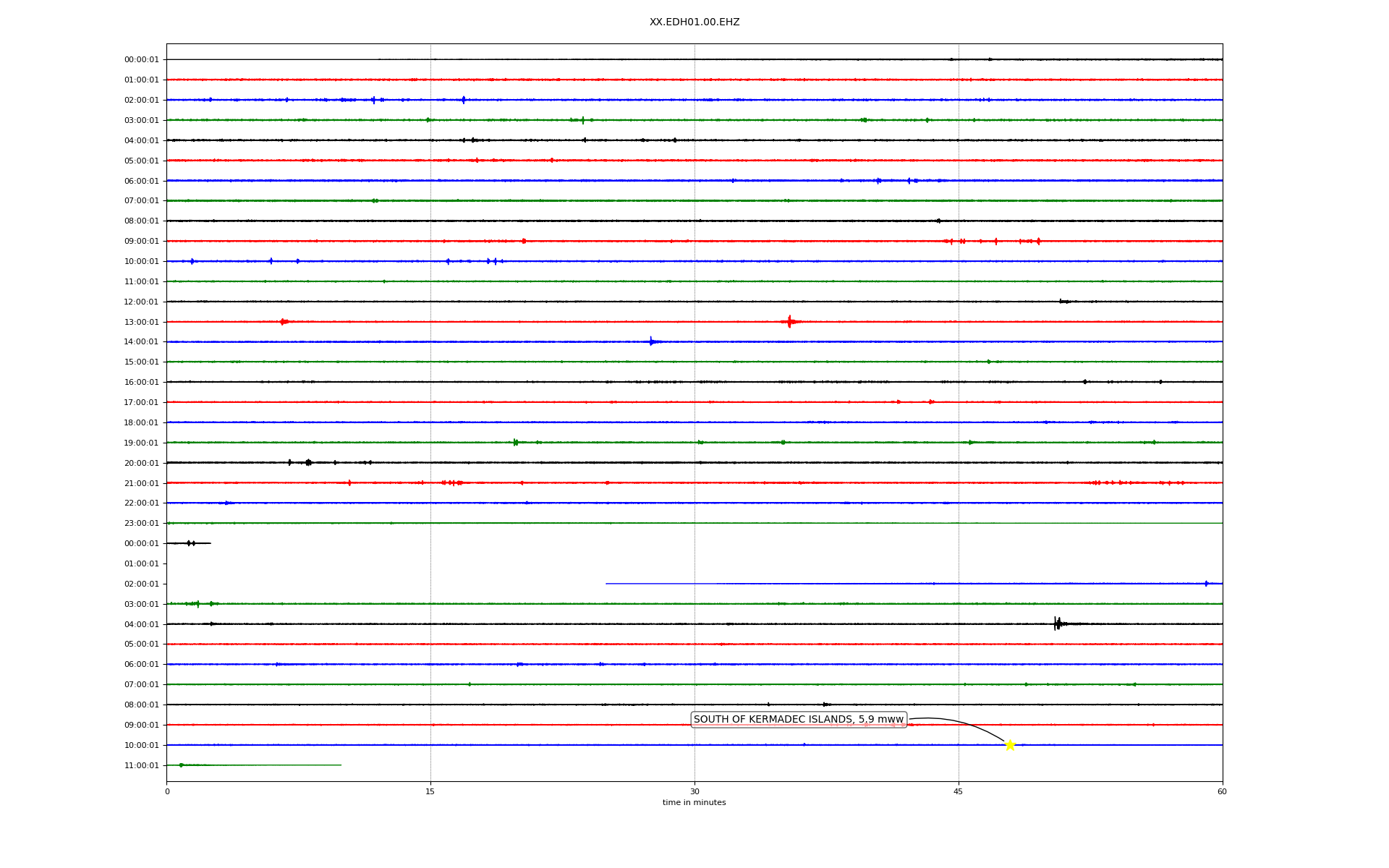Screen dimensions: 1389x868
Task: Click the 15 tick on time axis
Action: point(430,791)
